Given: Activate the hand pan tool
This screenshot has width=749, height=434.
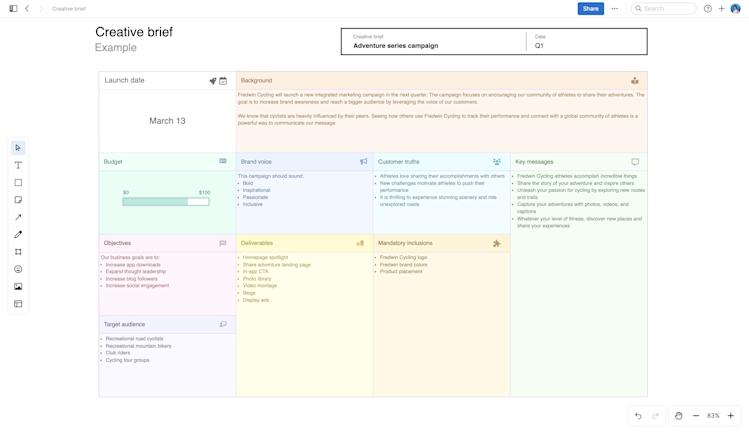Looking at the screenshot, I should pos(679,416).
